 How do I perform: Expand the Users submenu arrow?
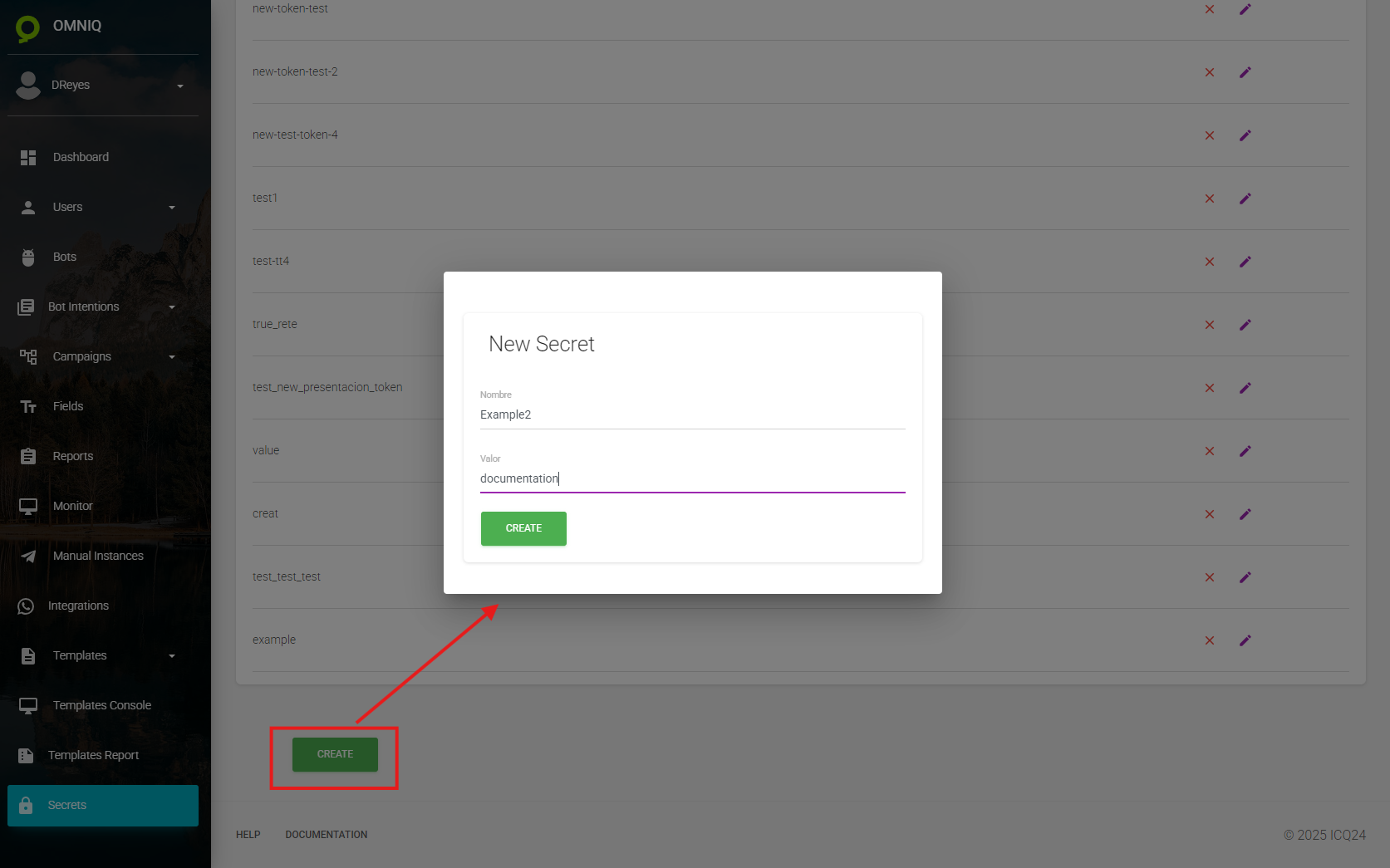click(172, 208)
